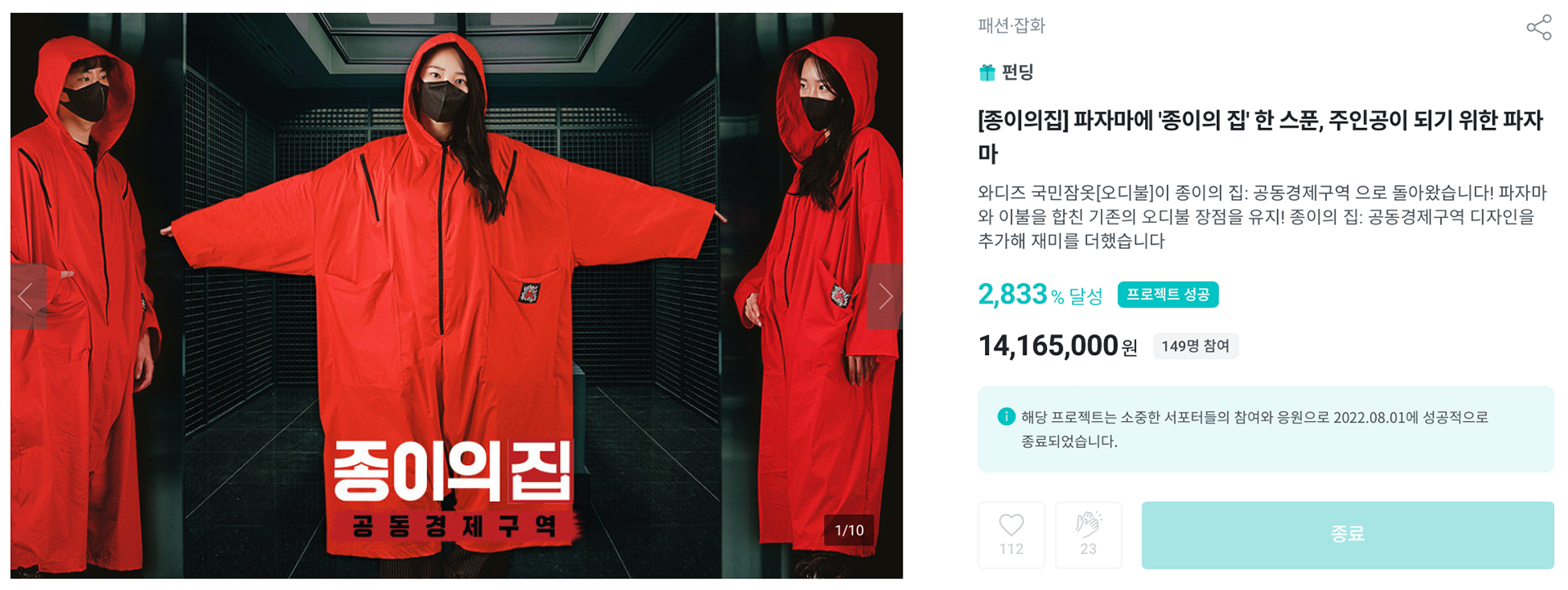Like the project with the heart icon

[1011, 535]
